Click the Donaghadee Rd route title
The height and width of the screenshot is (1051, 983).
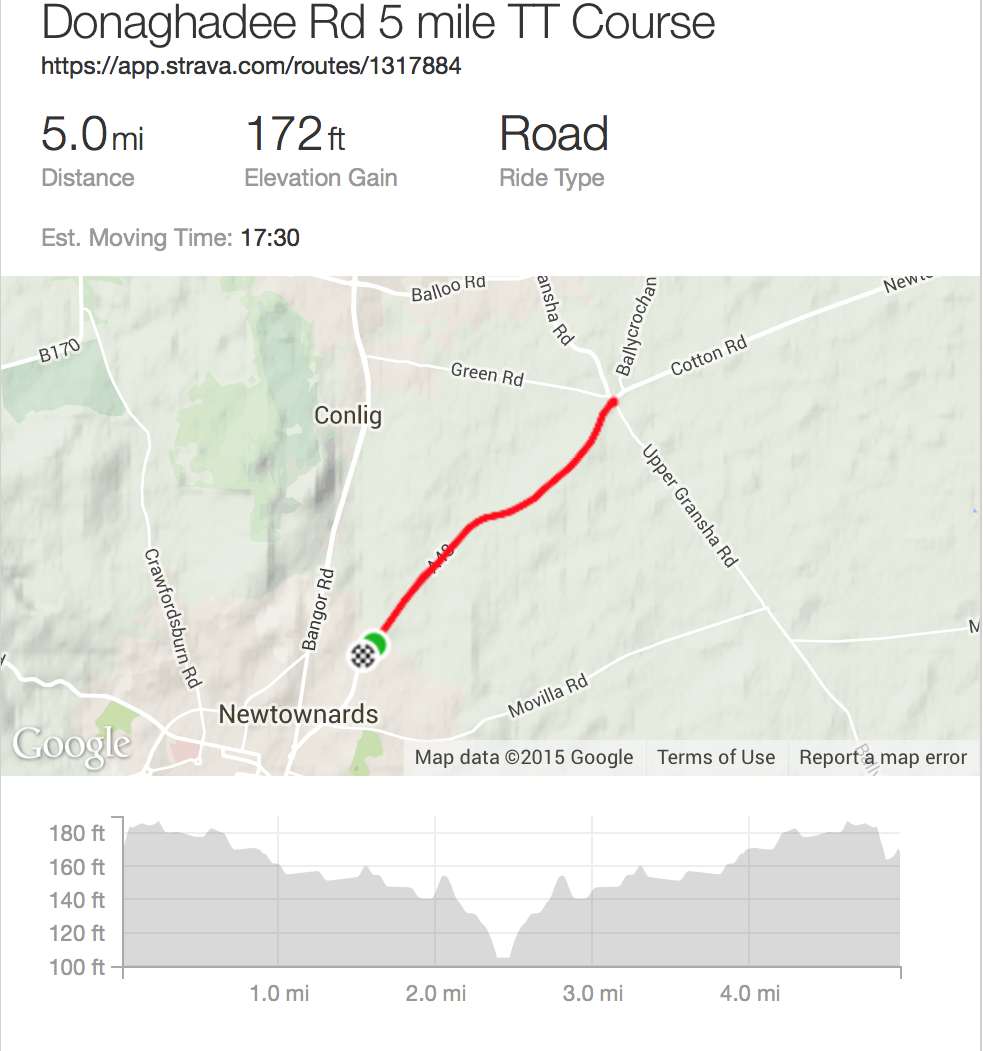pyautogui.click(x=379, y=23)
